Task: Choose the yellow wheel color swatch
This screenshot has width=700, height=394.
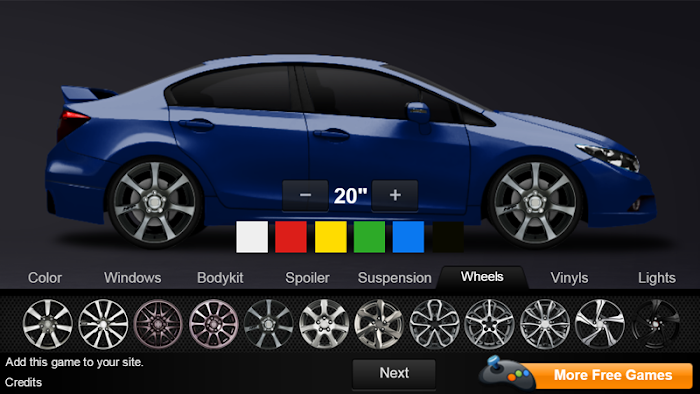Action: (331, 237)
